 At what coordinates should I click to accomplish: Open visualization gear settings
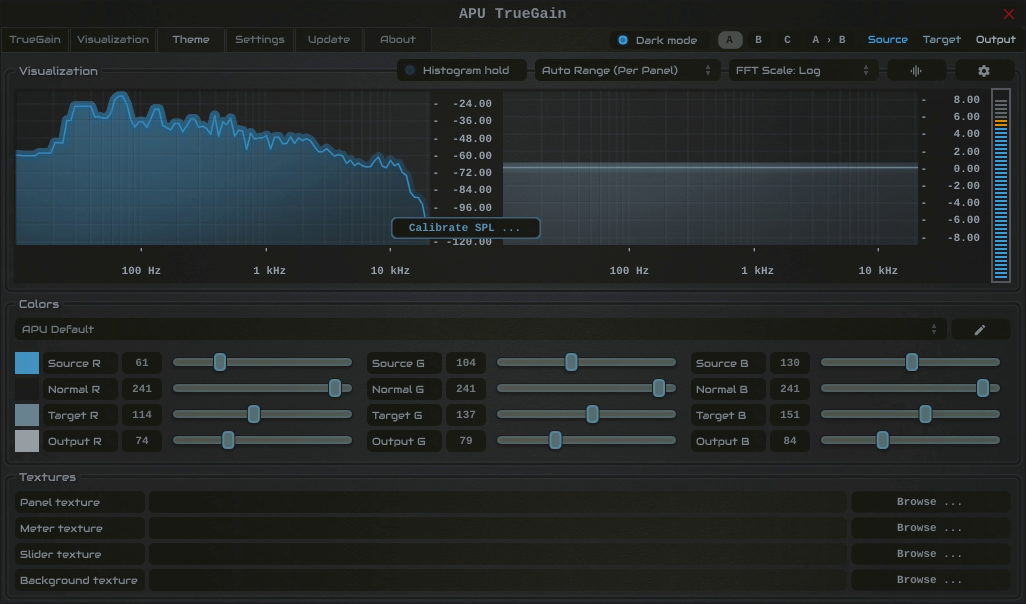click(x=984, y=71)
